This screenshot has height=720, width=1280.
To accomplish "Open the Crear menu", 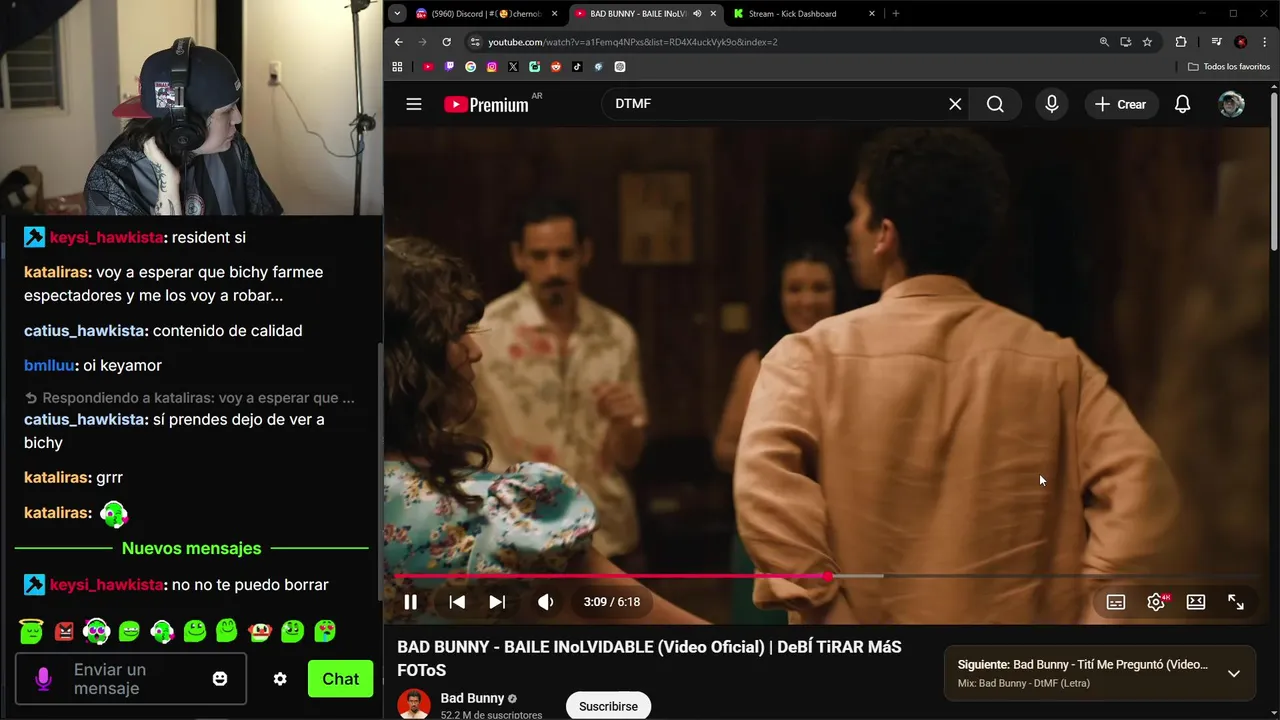I will 1121,104.
